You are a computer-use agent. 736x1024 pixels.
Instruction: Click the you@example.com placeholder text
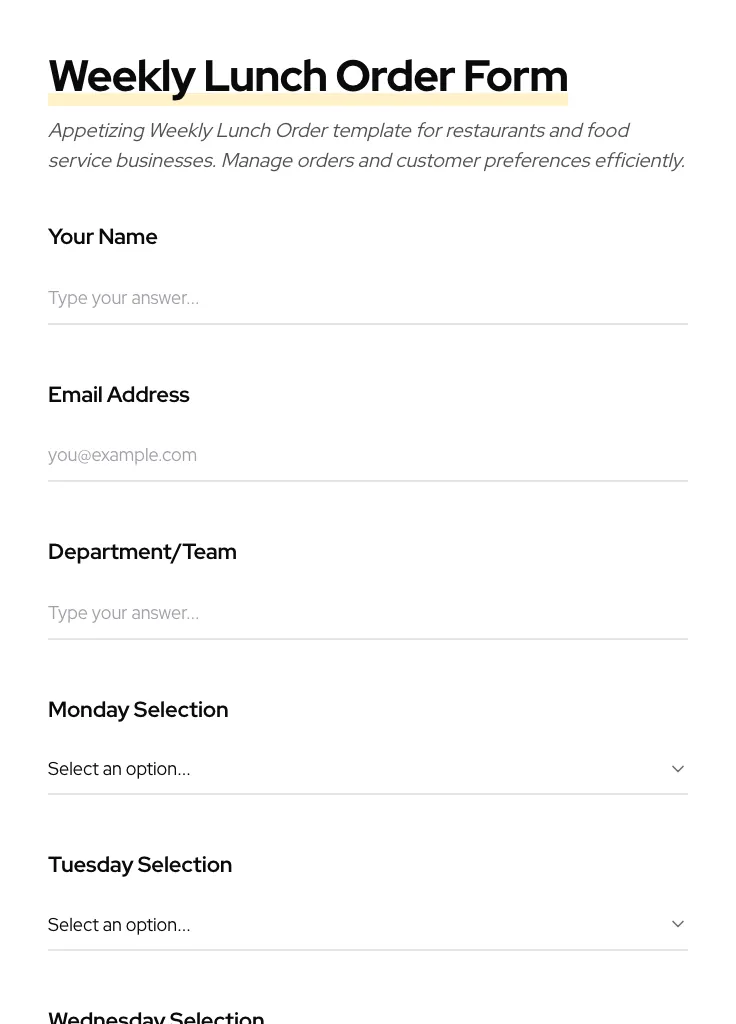tap(122, 455)
